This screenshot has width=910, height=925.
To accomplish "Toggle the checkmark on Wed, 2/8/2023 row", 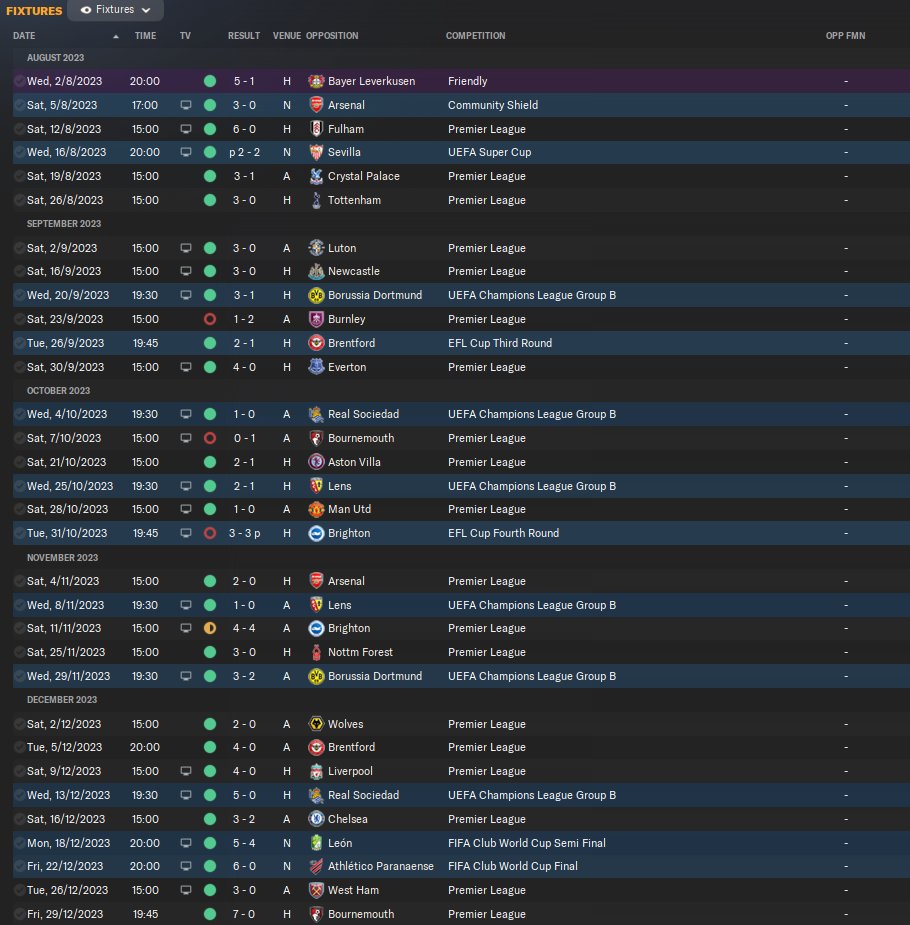I will click(19, 81).
